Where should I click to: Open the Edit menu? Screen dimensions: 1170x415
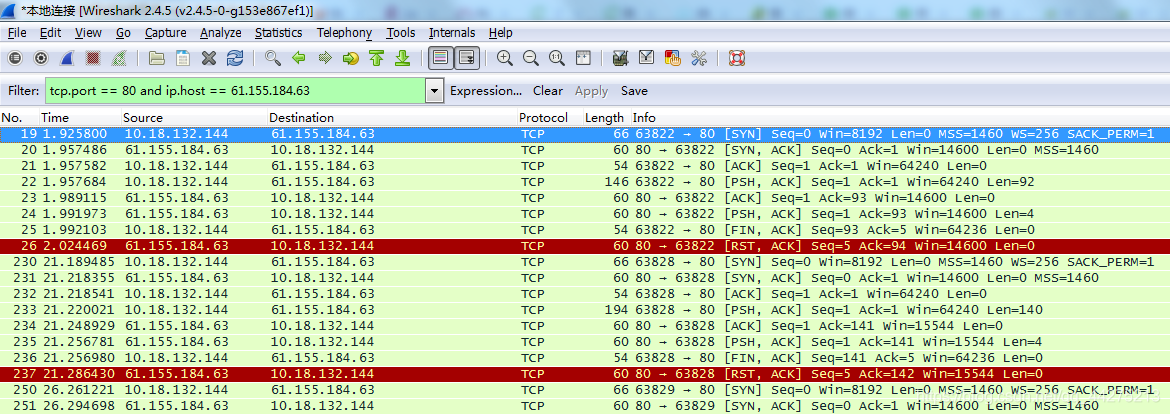[51, 33]
